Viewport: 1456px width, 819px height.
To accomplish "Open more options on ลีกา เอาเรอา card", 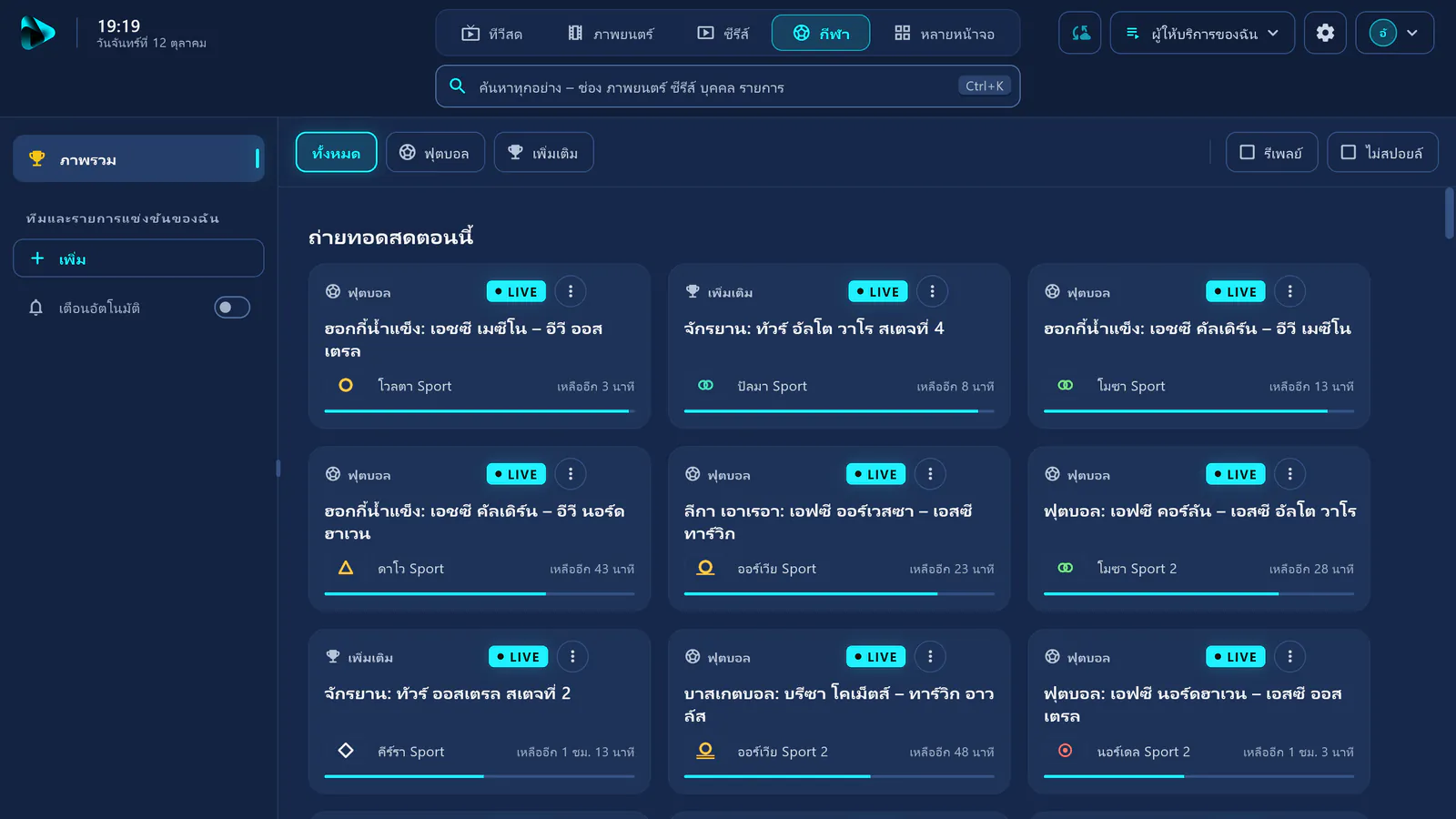I will click(x=930, y=474).
